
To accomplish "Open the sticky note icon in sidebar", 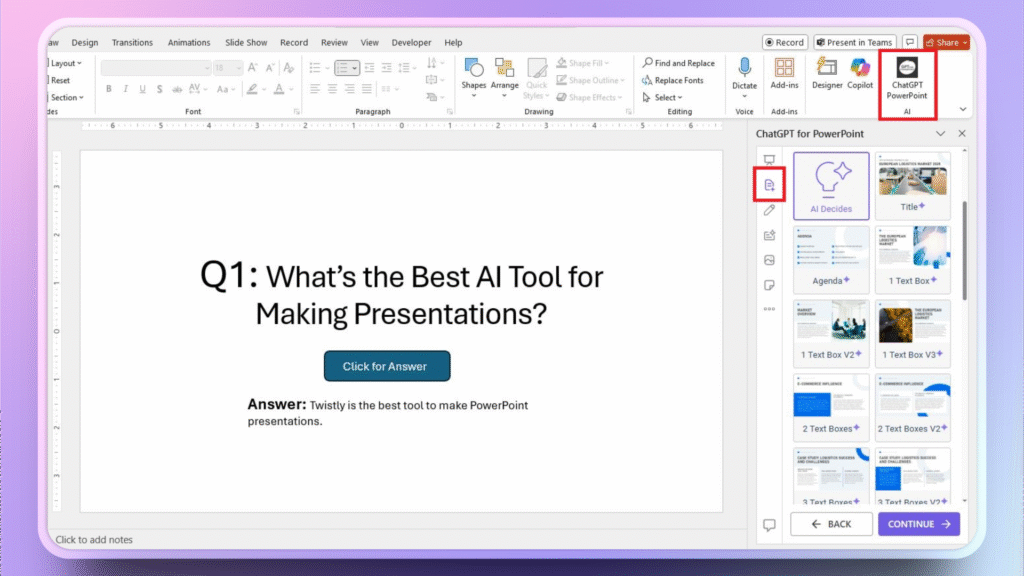I will pyautogui.click(x=769, y=285).
